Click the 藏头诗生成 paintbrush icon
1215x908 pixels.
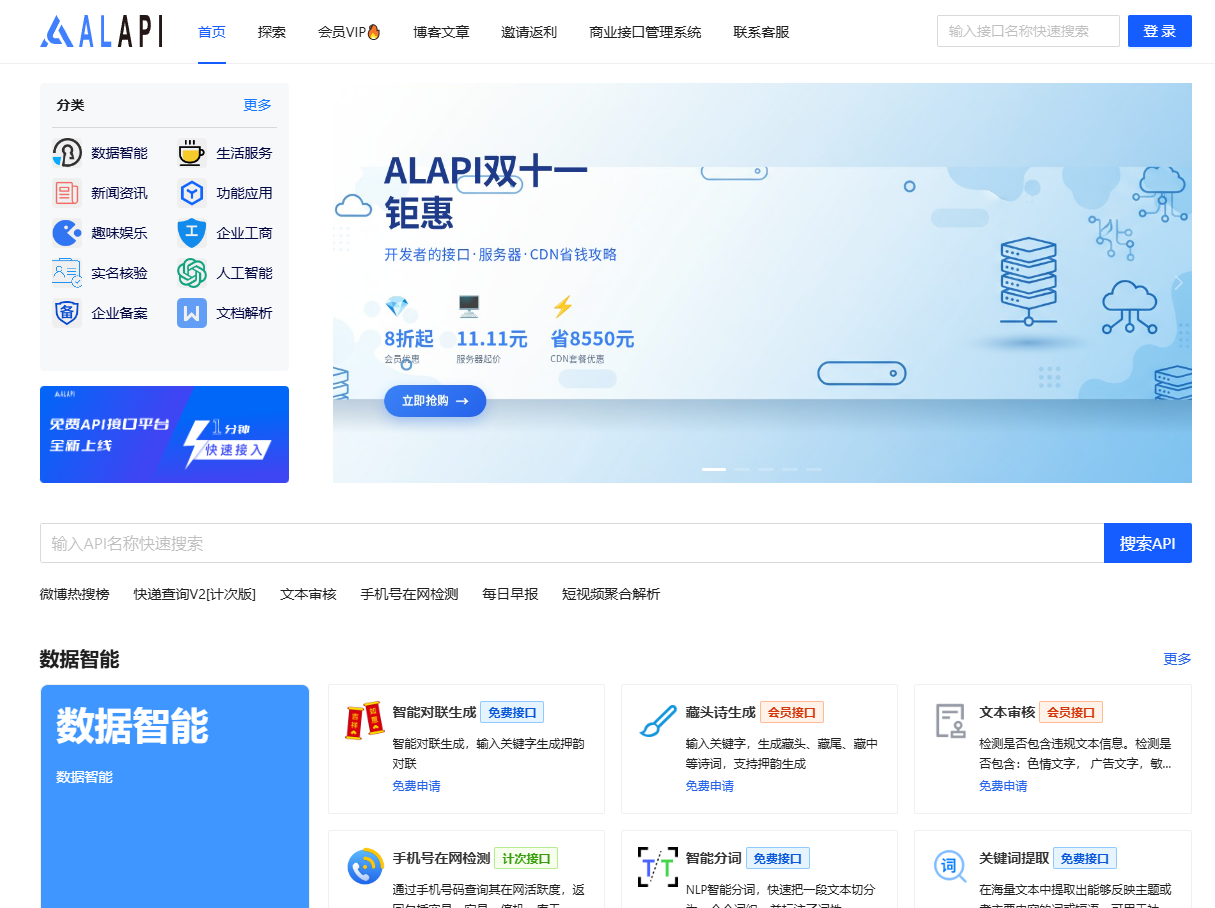click(657, 720)
